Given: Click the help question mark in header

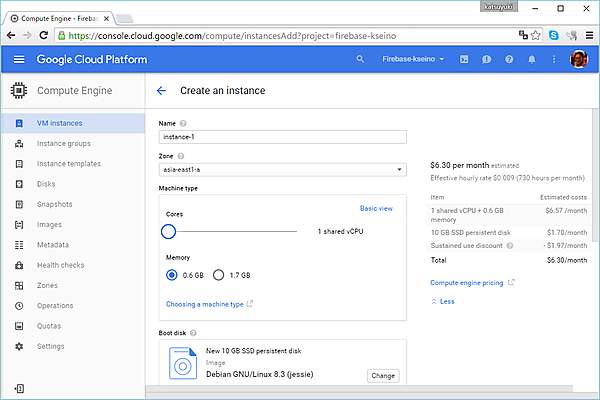Looking at the screenshot, I should 509,60.
